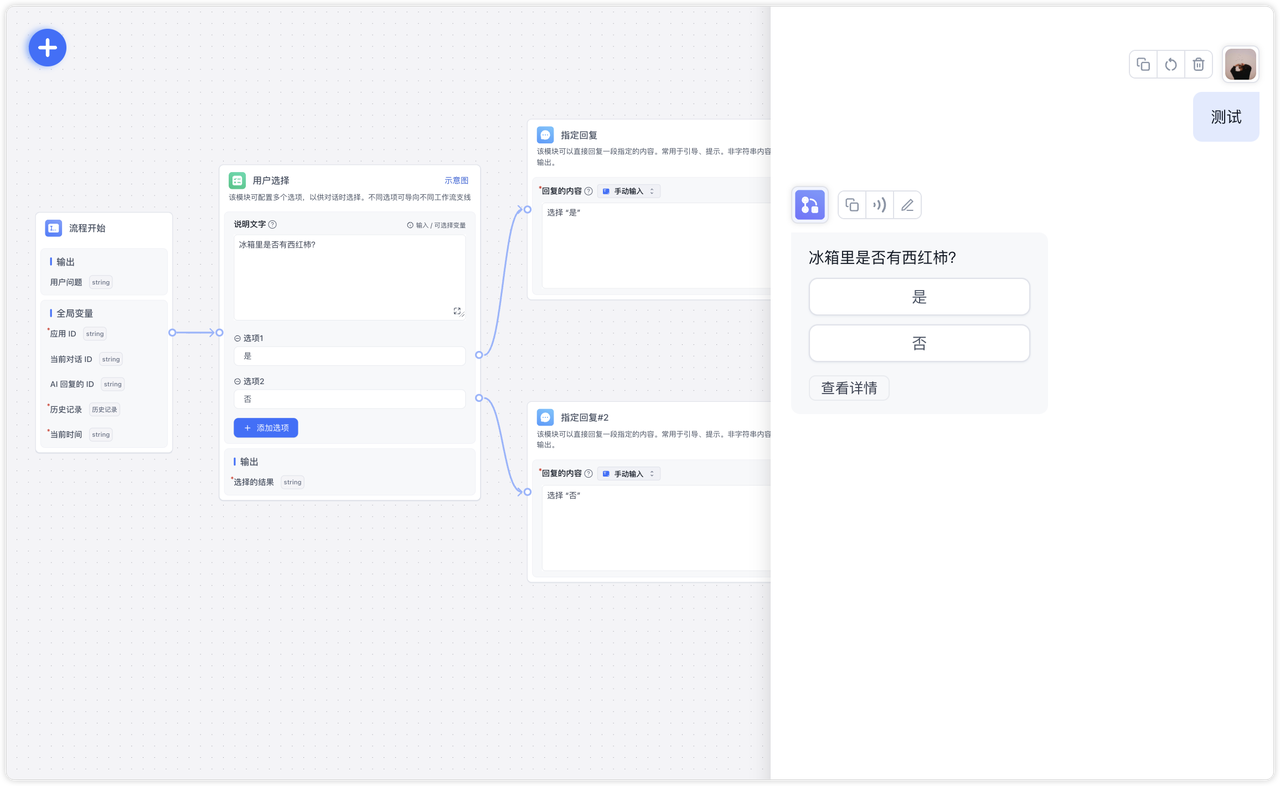
Task: Open 手动输入 dropdown in 指定回复 node
Action: click(629, 191)
